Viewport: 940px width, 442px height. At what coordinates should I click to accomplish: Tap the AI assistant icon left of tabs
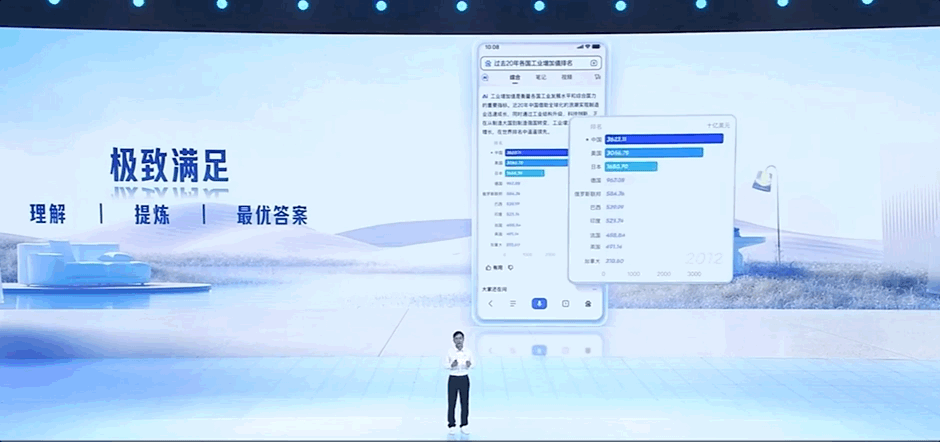pyautogui.click(x=486, y=77)
